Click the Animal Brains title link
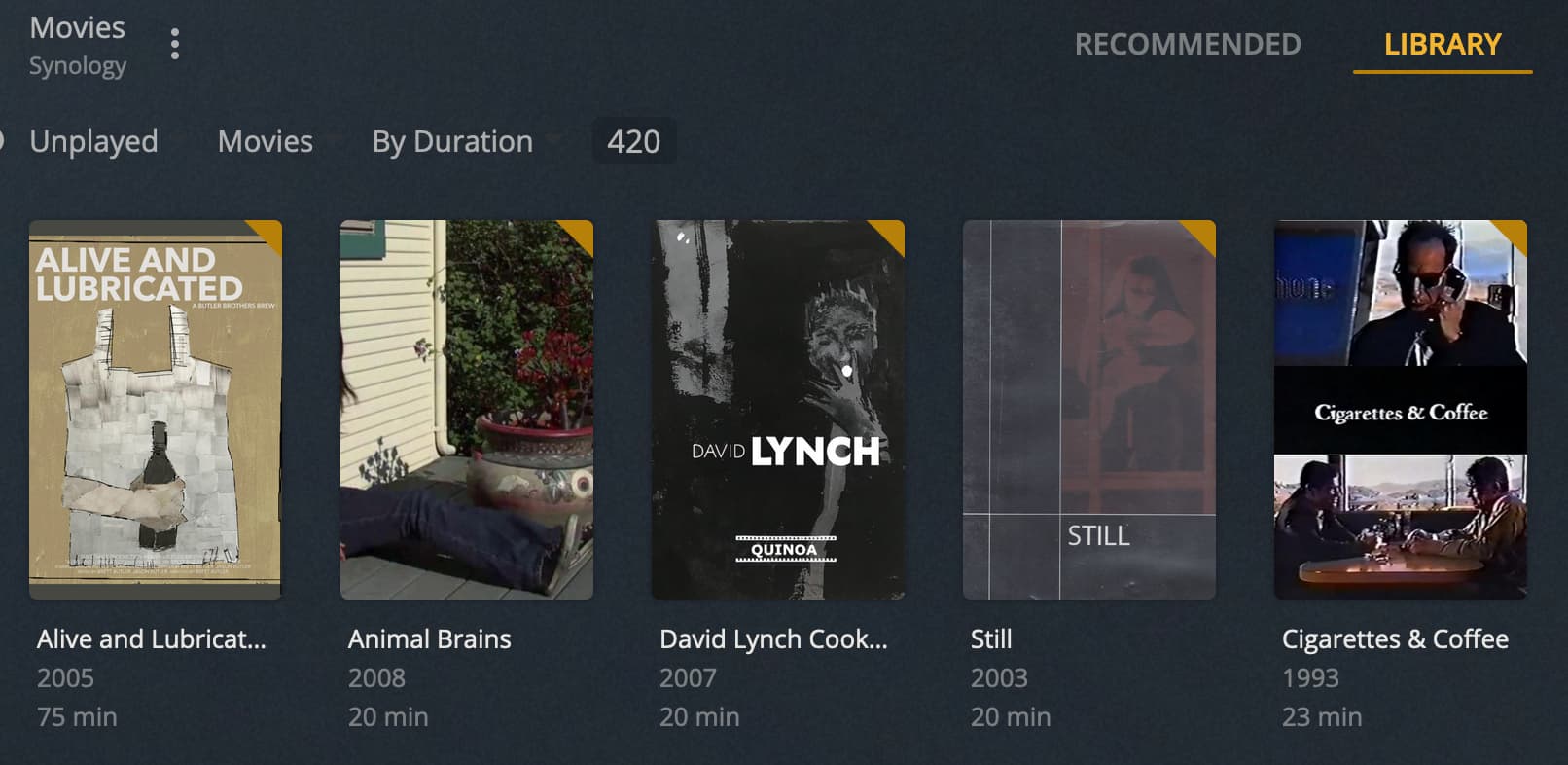 click(x=429, y=639)
